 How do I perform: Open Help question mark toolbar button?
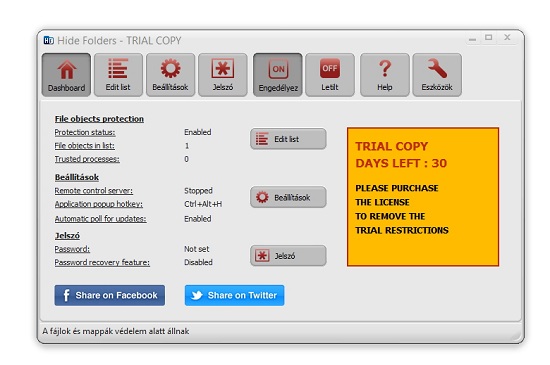click(385, 75)
